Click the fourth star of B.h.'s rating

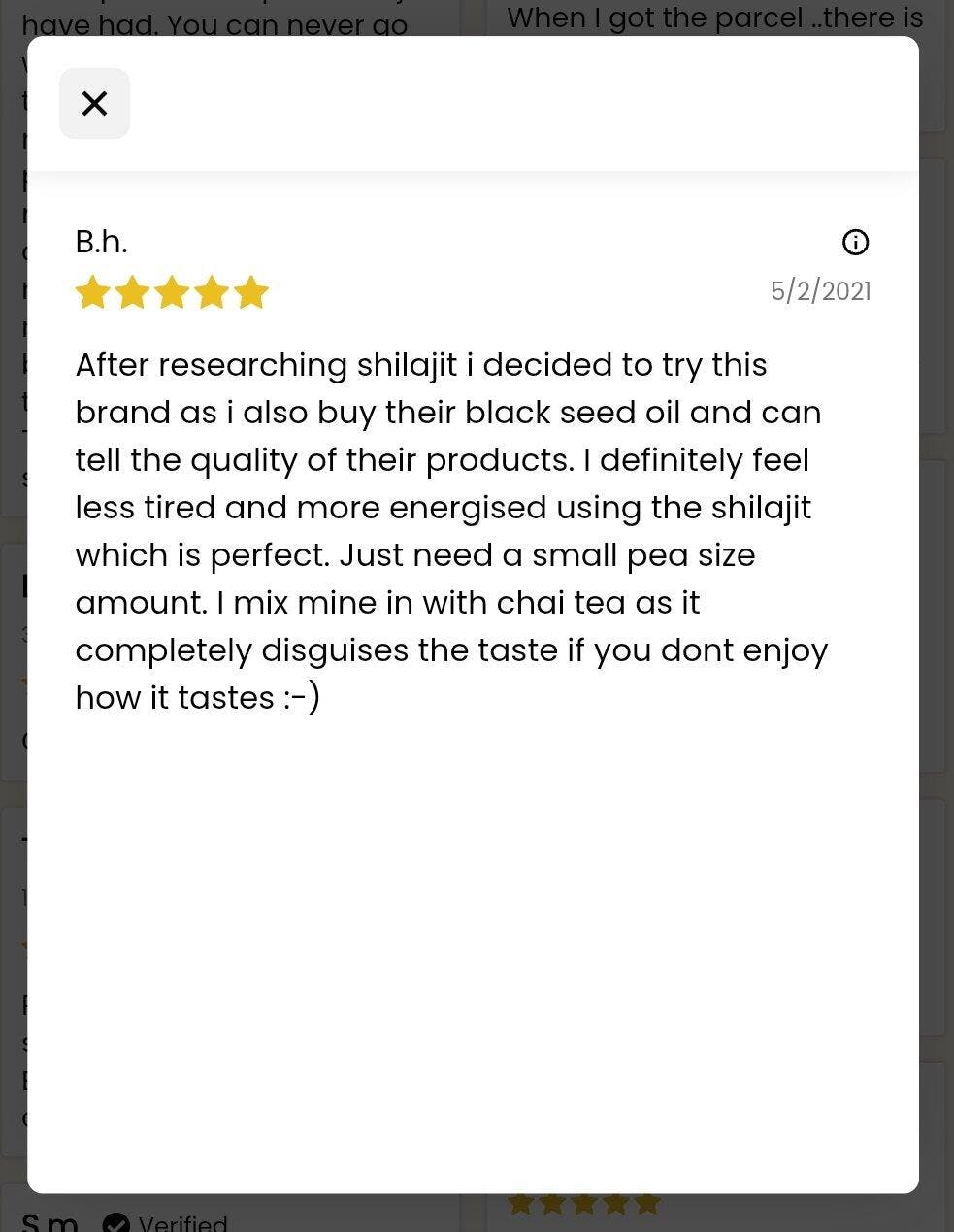pos(212,291)
